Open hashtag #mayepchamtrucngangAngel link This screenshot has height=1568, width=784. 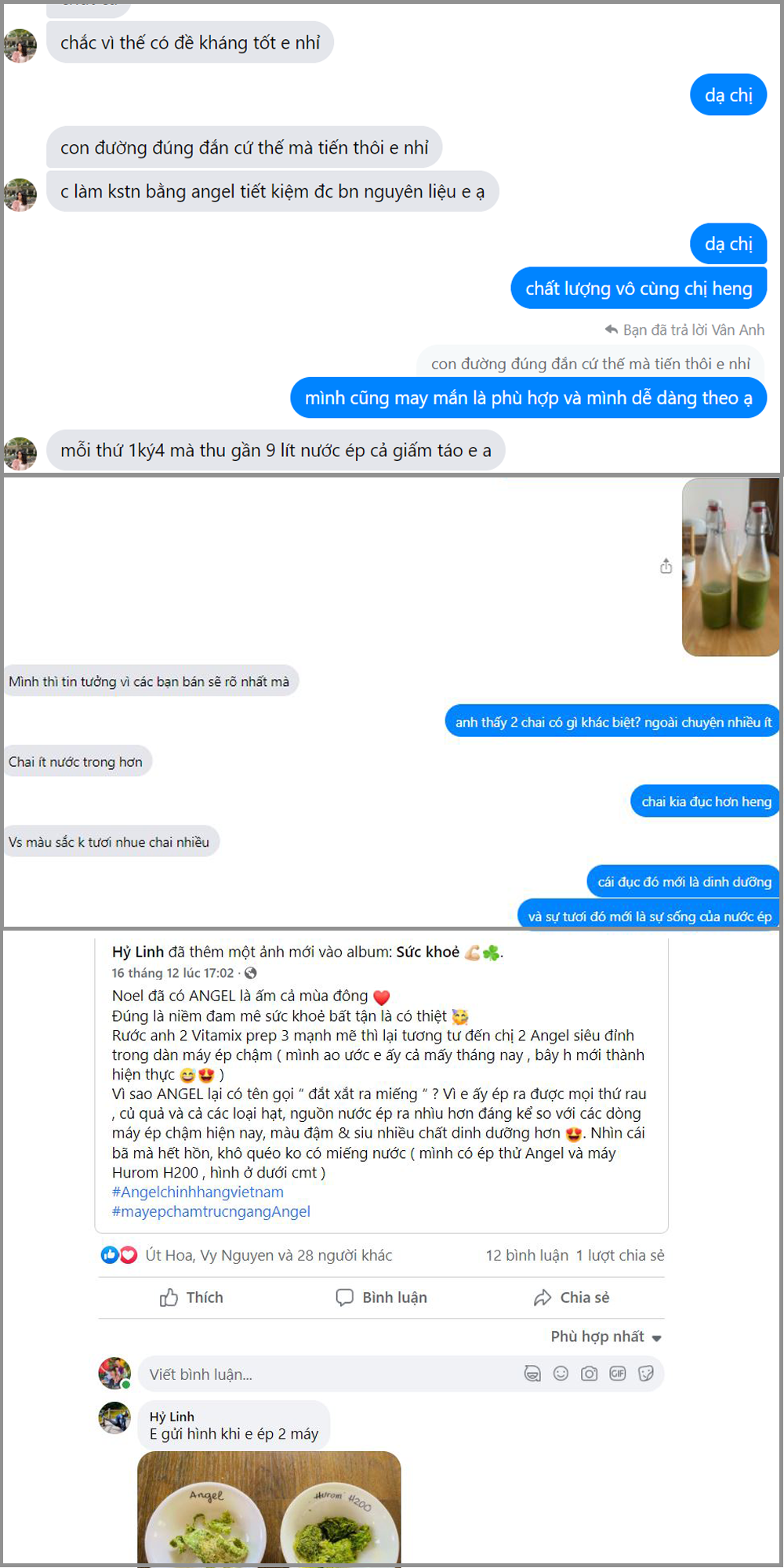coord(211,1211)
